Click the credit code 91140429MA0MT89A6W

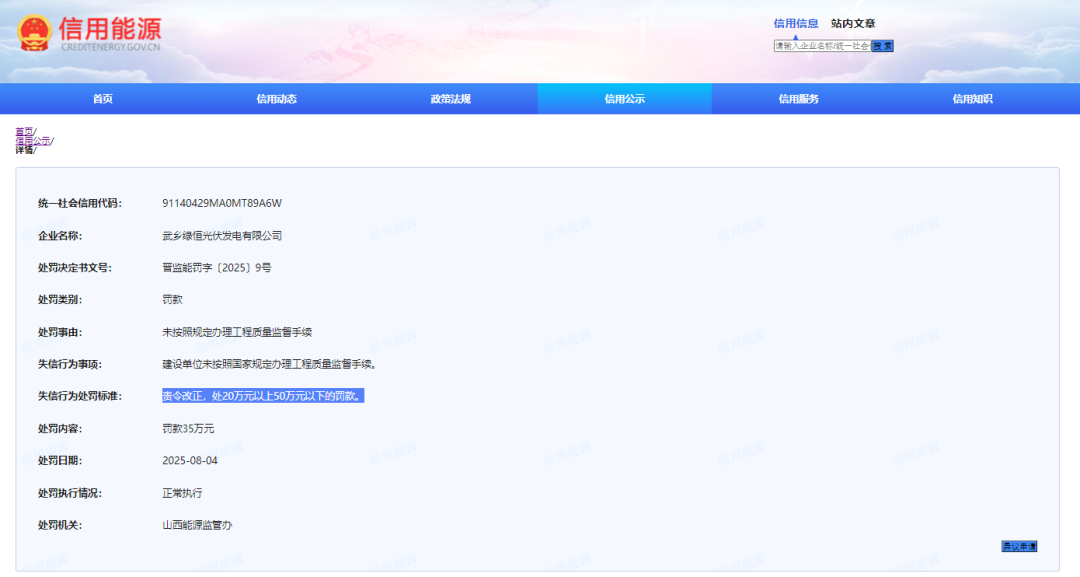click(222, 203)
